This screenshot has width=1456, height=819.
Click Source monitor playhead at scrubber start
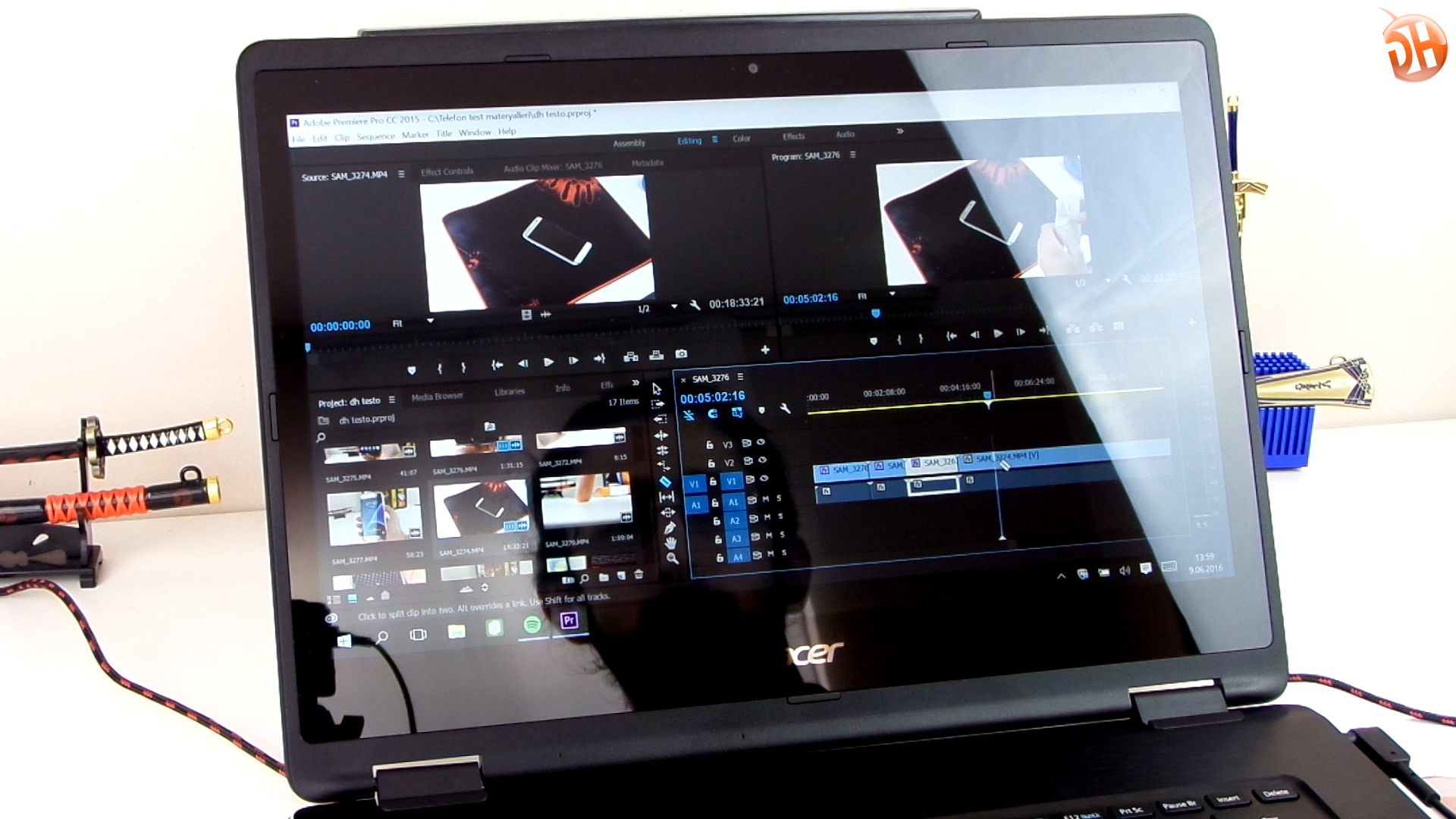tap(308, 348)
